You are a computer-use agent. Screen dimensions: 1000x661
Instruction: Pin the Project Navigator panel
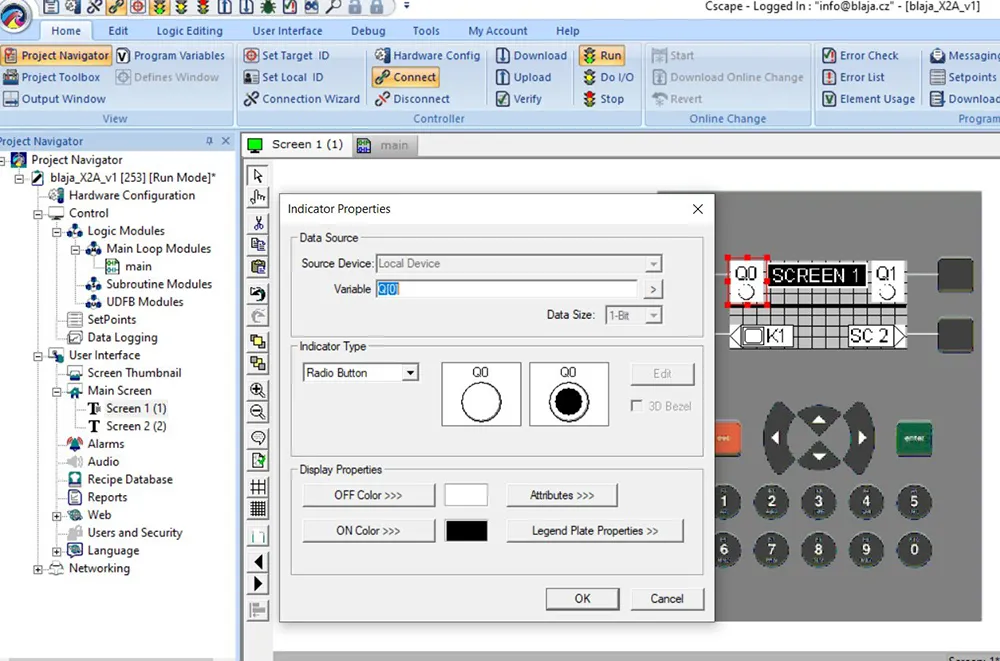tap(209, 141)
